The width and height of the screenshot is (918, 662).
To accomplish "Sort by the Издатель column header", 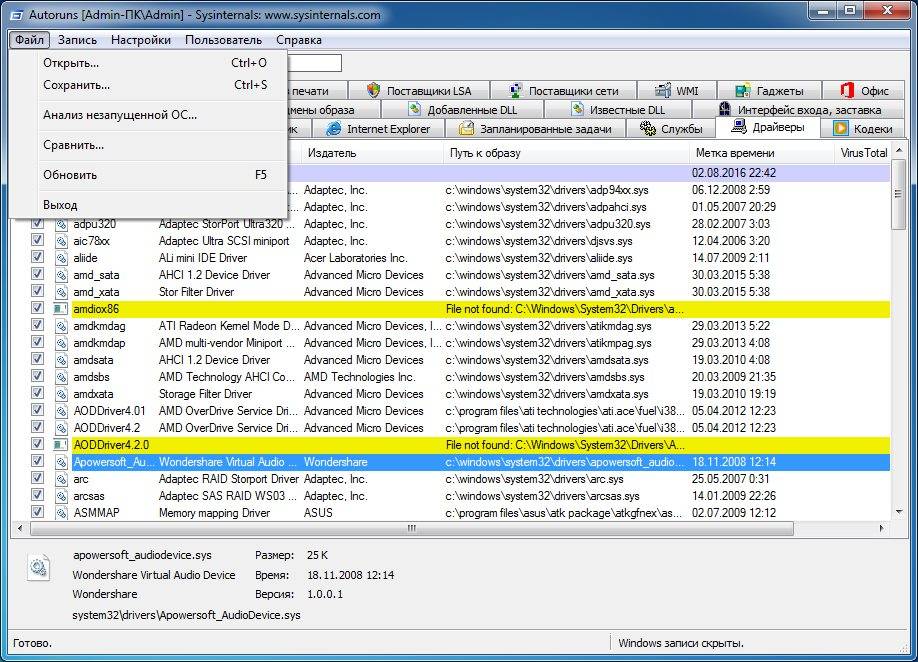I will click(372, 153).
